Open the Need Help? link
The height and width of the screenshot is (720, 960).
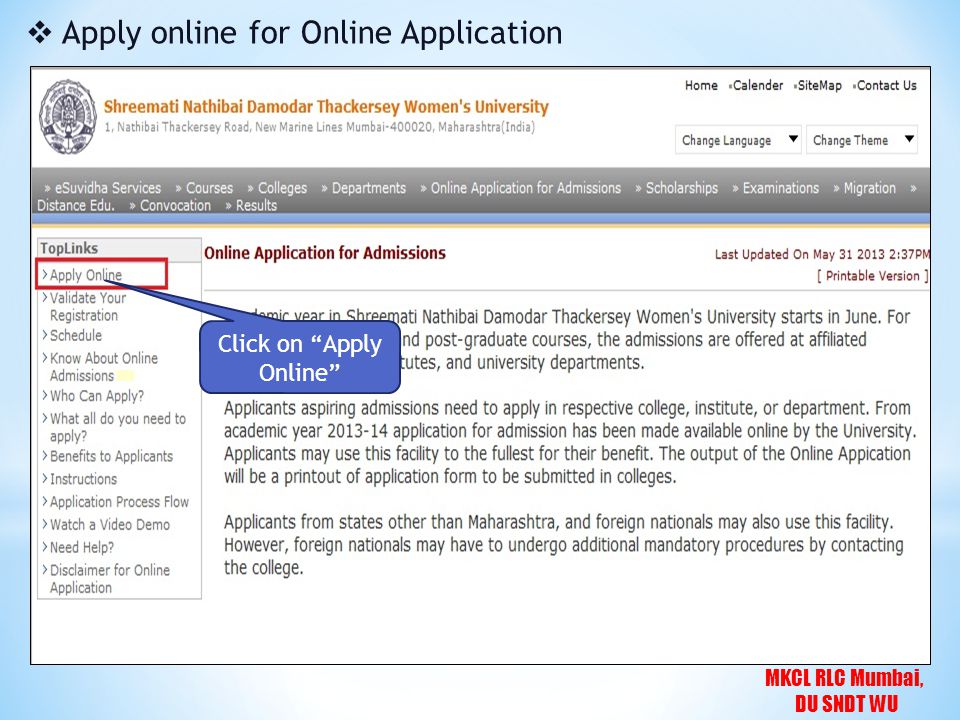pyautogui.click(x=82, y=547)
